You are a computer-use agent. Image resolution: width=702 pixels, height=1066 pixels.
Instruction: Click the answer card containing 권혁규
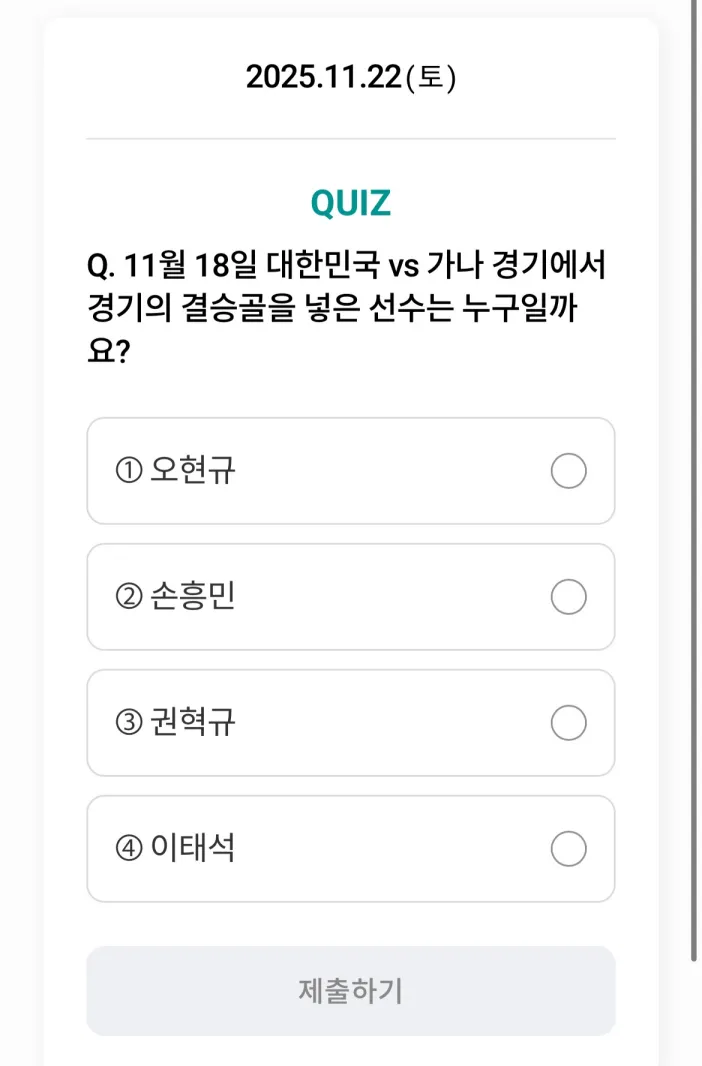click(350, 722)
